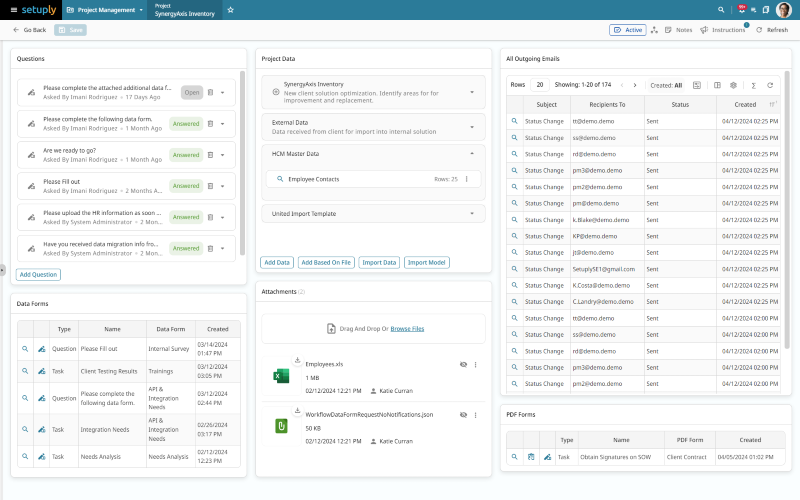Expand the United Import Template section
The width and height of the screenshot is (800, 500).
472,214
